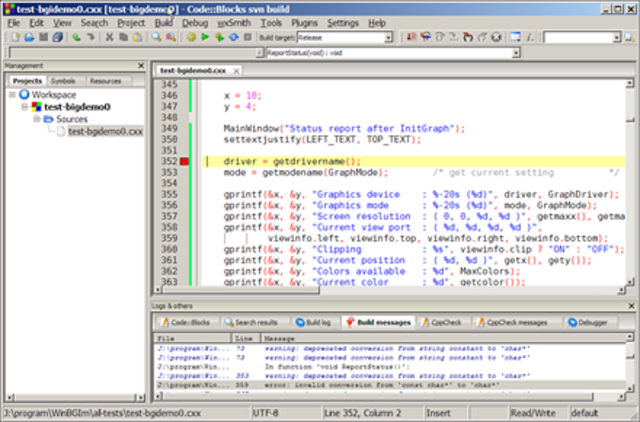This screenshot has height=422, width=640.
Task: Open the ReportStatus function dropdown
Action: click(516, 53)
